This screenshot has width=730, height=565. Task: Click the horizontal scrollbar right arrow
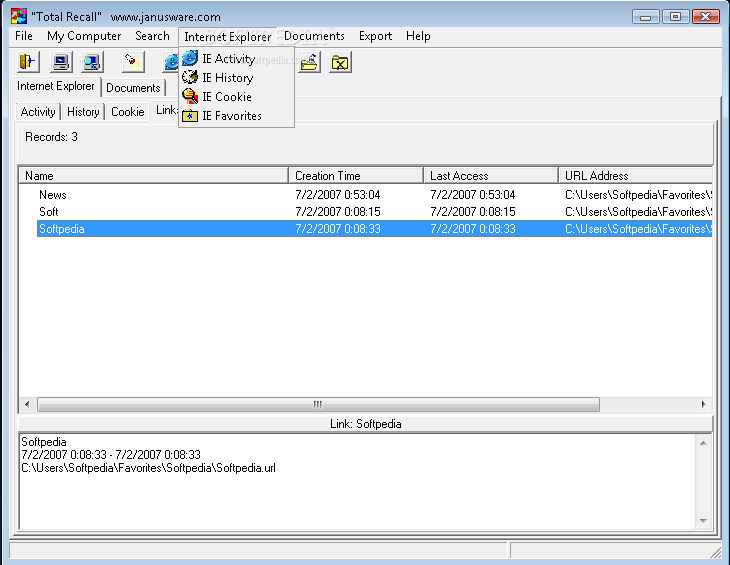[704, 404]
